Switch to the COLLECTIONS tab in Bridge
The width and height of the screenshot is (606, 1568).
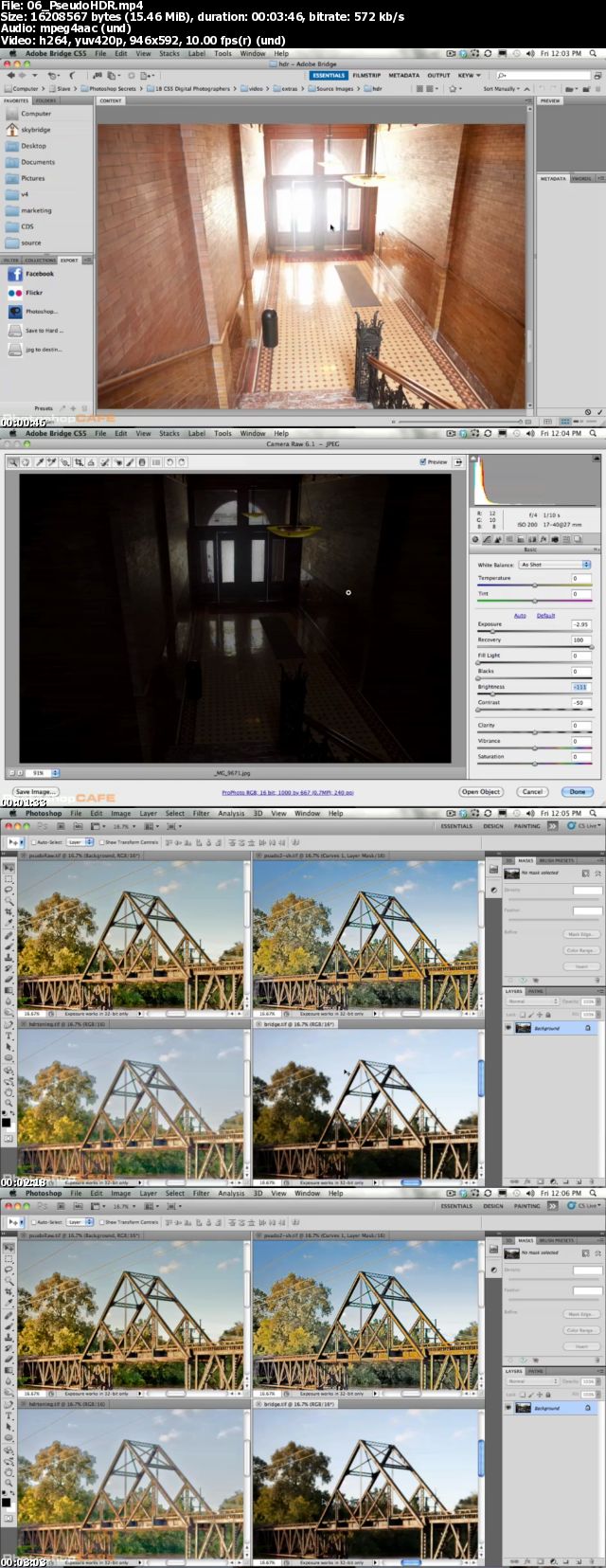[40, 260]
